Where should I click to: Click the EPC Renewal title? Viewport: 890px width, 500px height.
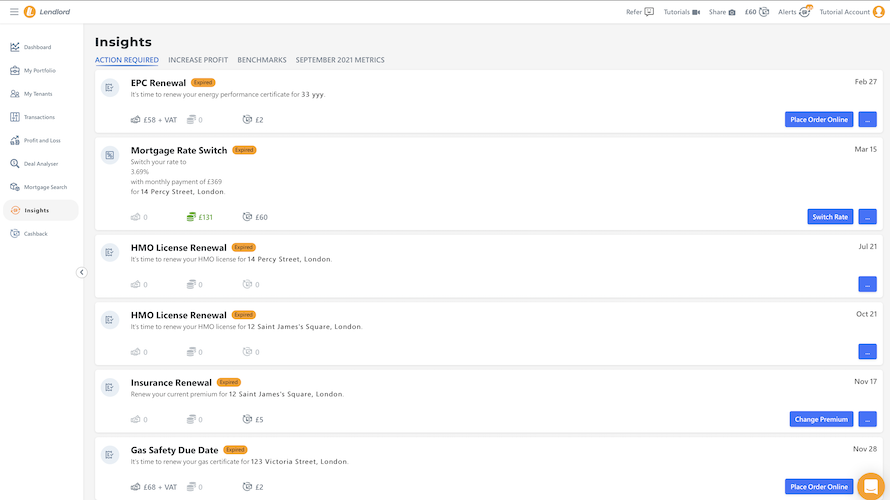158,83
